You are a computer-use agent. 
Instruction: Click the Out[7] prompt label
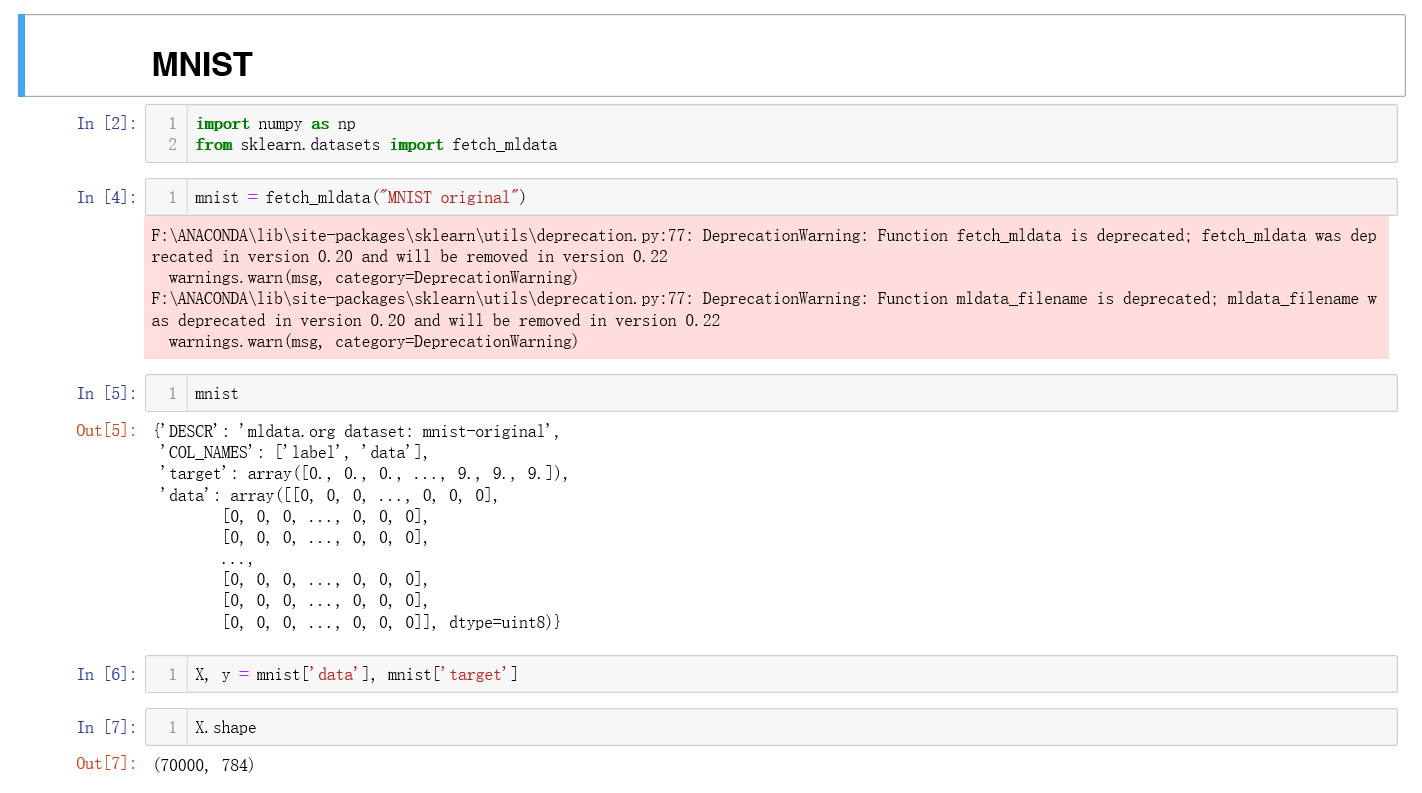[106, 763]
